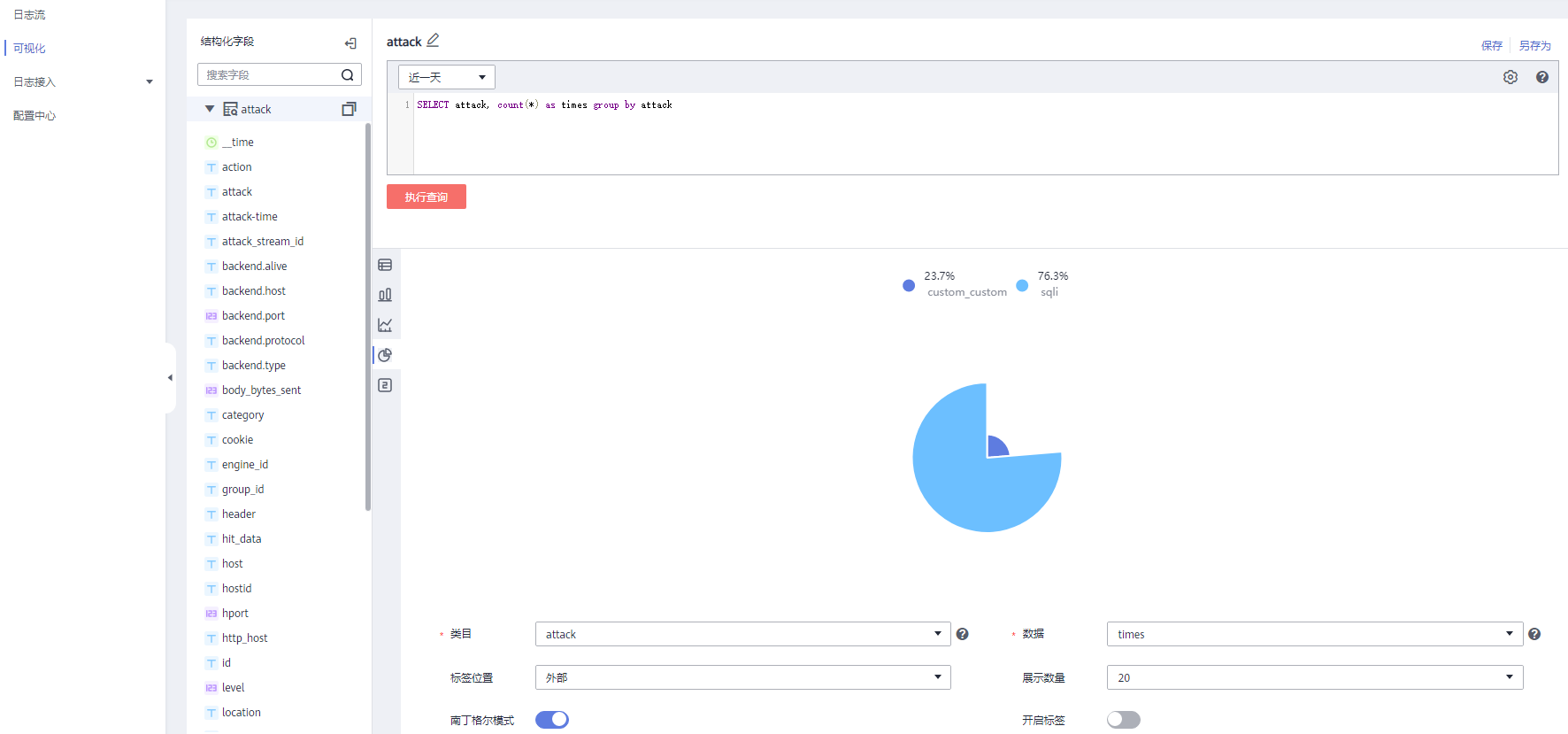Select the hit_data field
Screen dimensions: 1568x734
click(242, 539)
